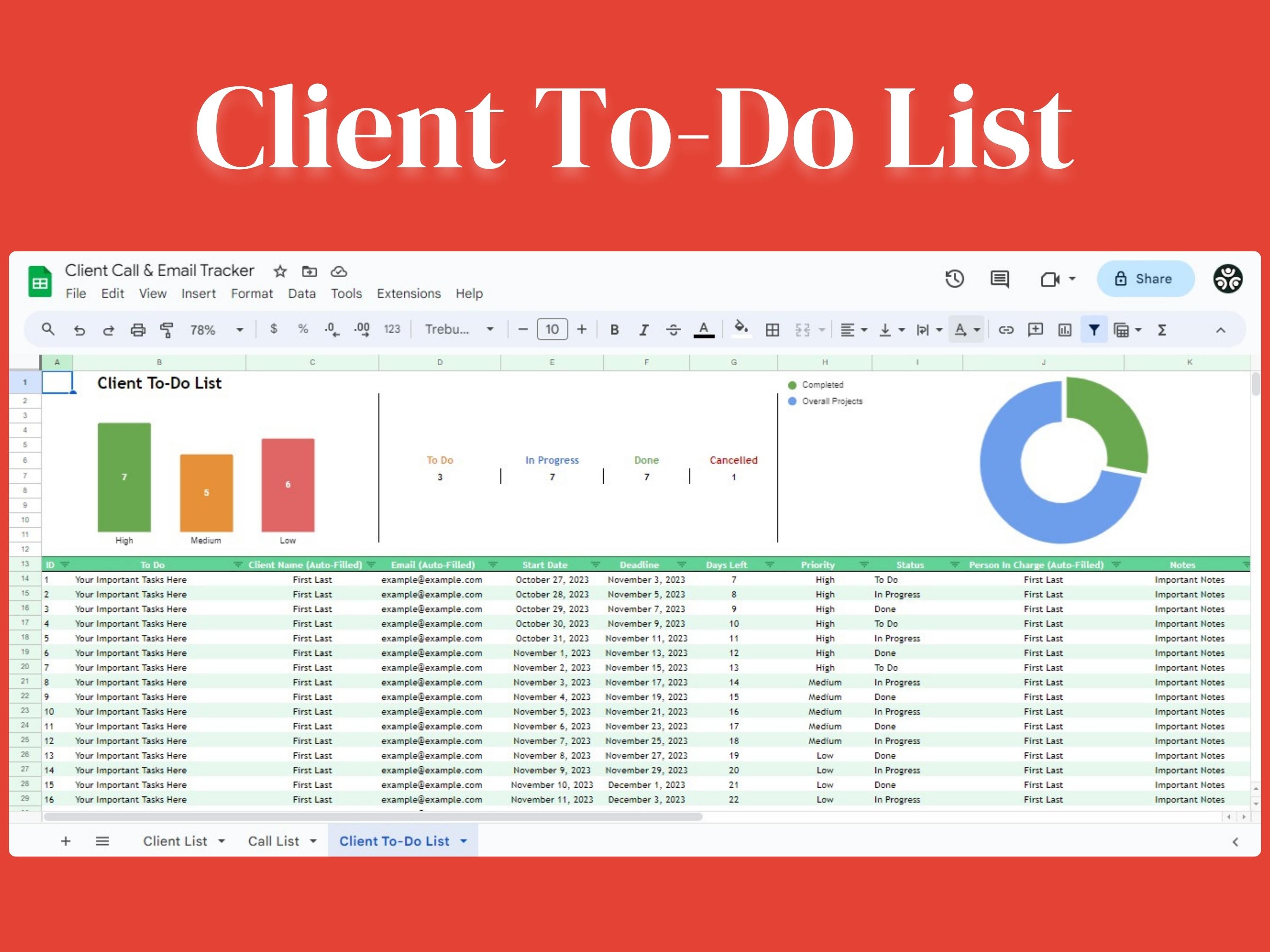Click the paint format roller icon

click(166, 330)
